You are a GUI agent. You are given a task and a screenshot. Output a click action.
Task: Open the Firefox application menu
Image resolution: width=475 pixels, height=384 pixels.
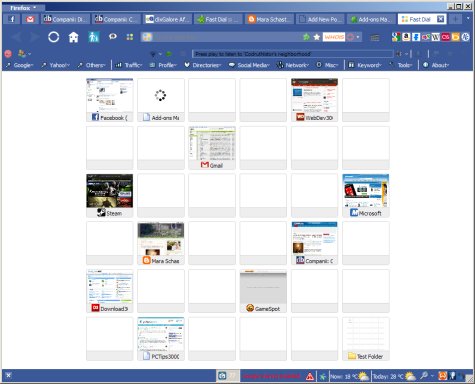(23, 7)
